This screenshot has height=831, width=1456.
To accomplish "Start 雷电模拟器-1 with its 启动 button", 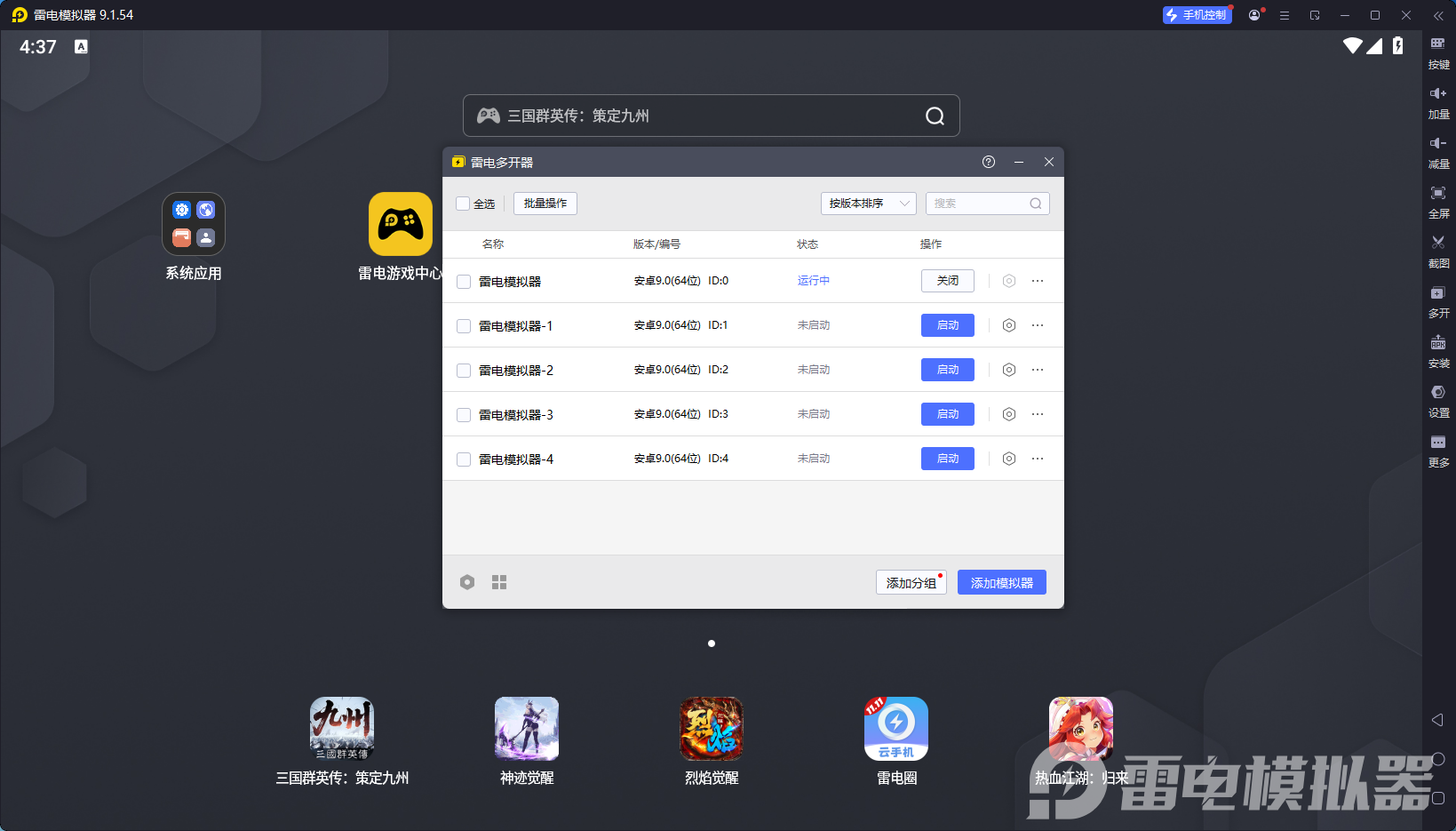I will (948, 325).
